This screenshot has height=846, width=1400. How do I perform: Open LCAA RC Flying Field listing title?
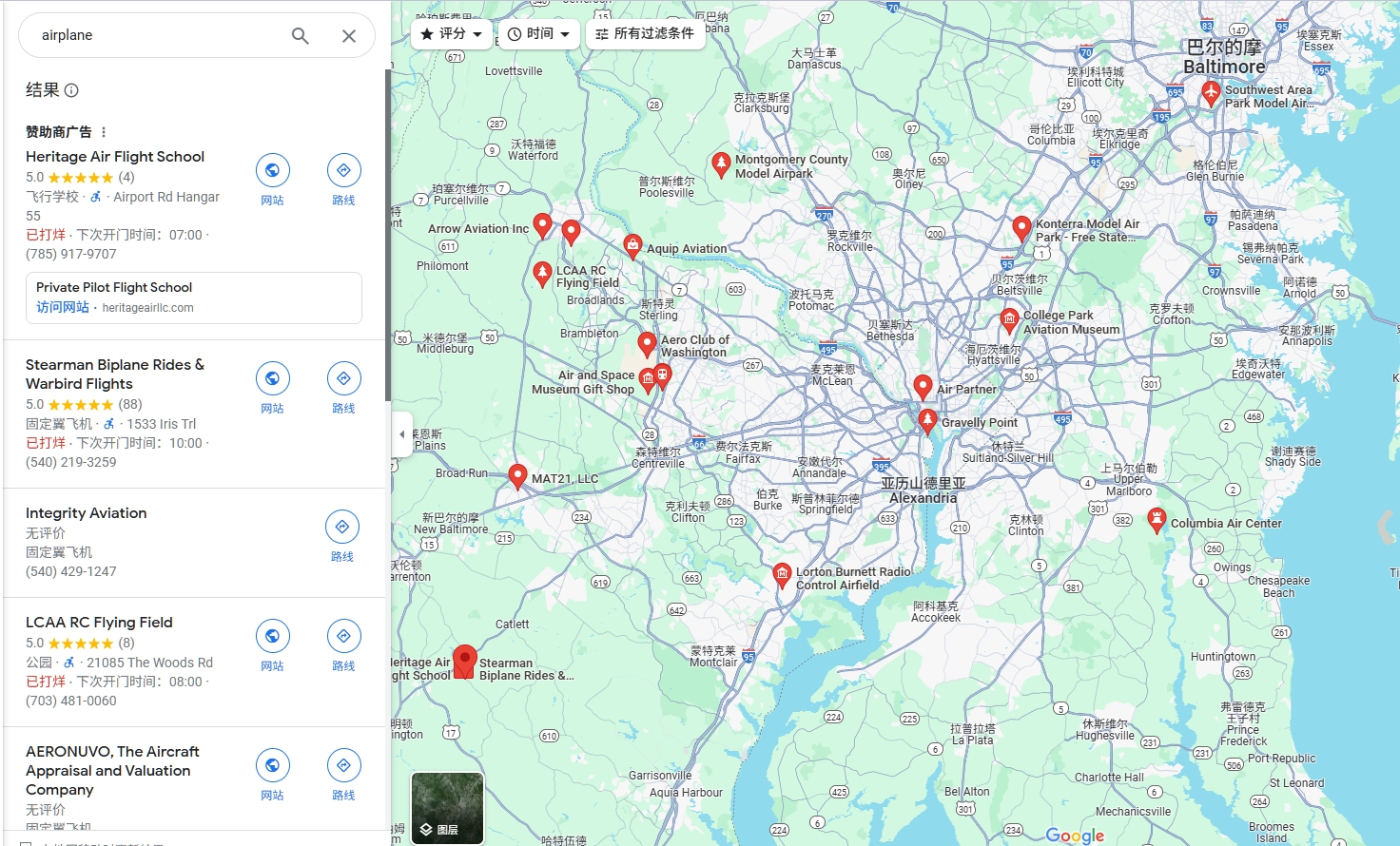[99, 623]
